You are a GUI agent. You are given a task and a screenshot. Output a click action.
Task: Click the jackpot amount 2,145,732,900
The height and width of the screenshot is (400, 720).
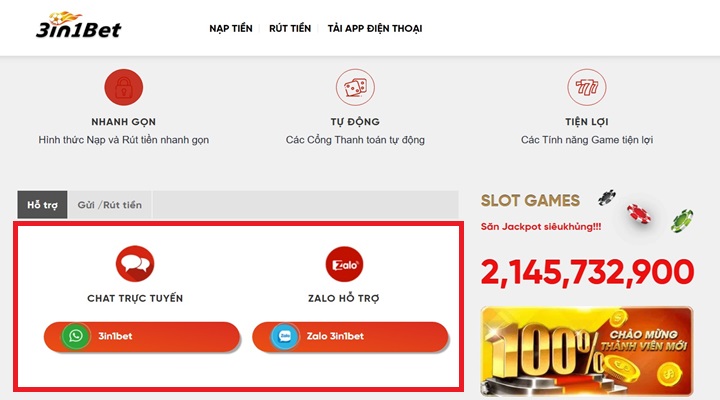[x=586, y=270]
